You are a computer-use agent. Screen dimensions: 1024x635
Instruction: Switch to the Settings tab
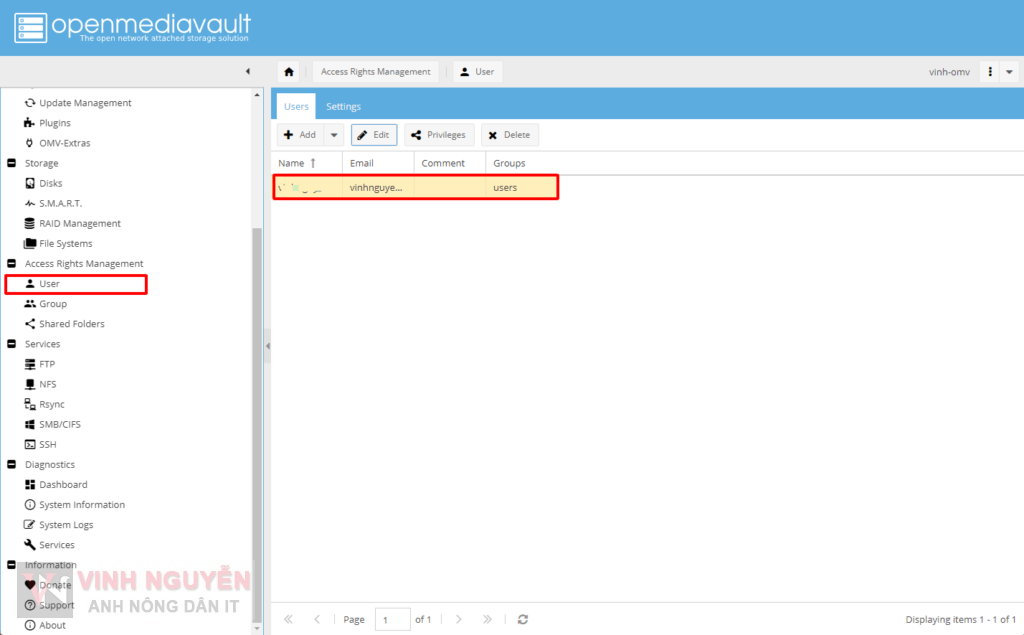[343, 106]
